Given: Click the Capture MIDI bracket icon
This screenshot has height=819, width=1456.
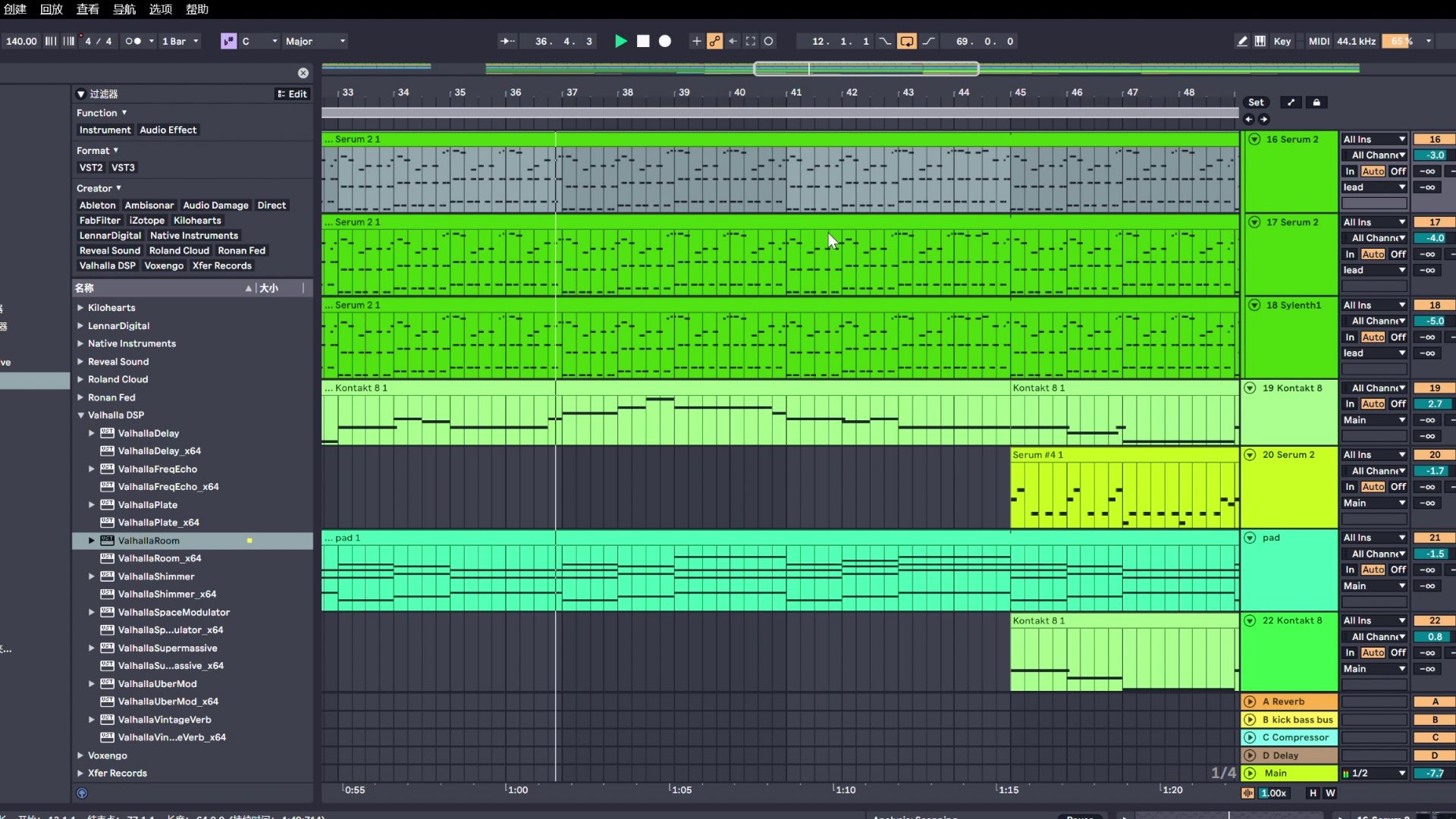Looking at the screenshot, I should [x=751, y=41].
